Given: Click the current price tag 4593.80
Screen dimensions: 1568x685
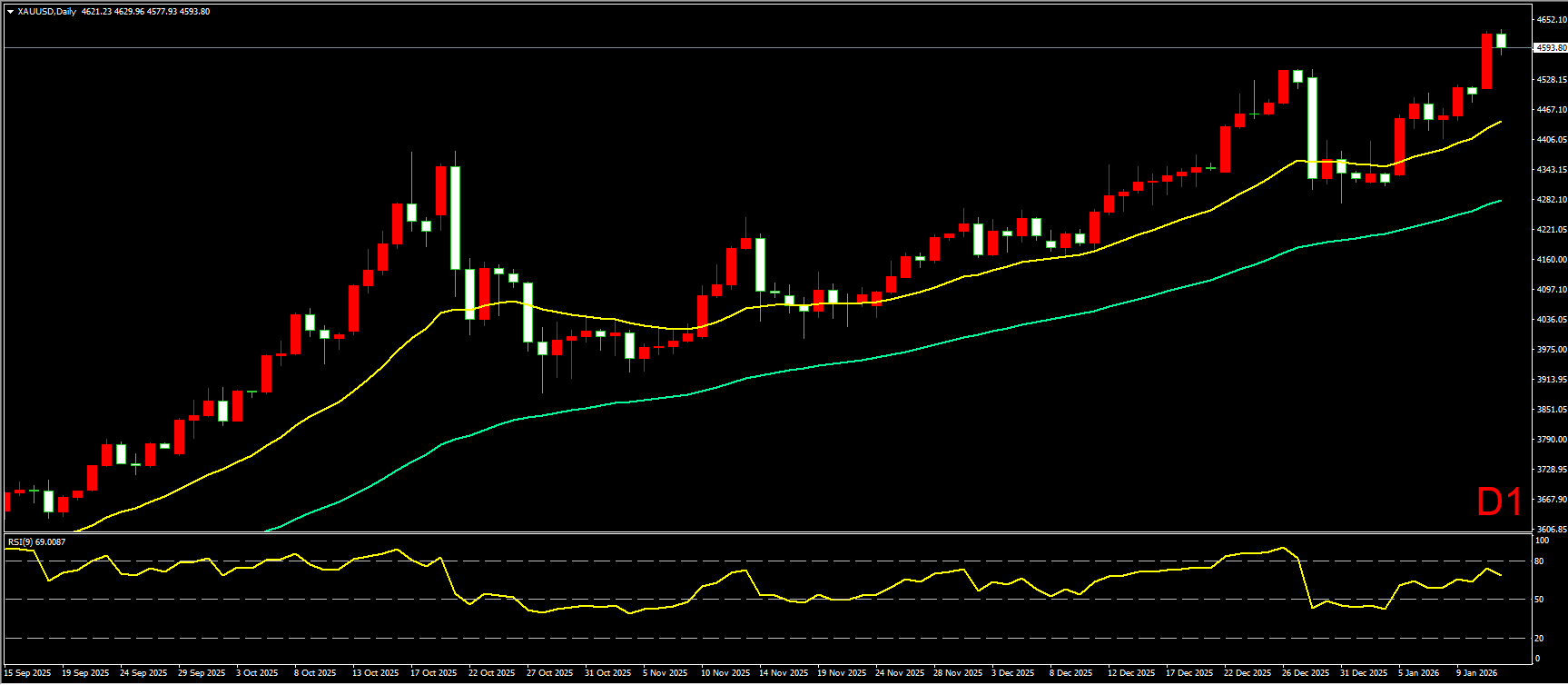Looking at the screenshot, I should [1549, 48].
